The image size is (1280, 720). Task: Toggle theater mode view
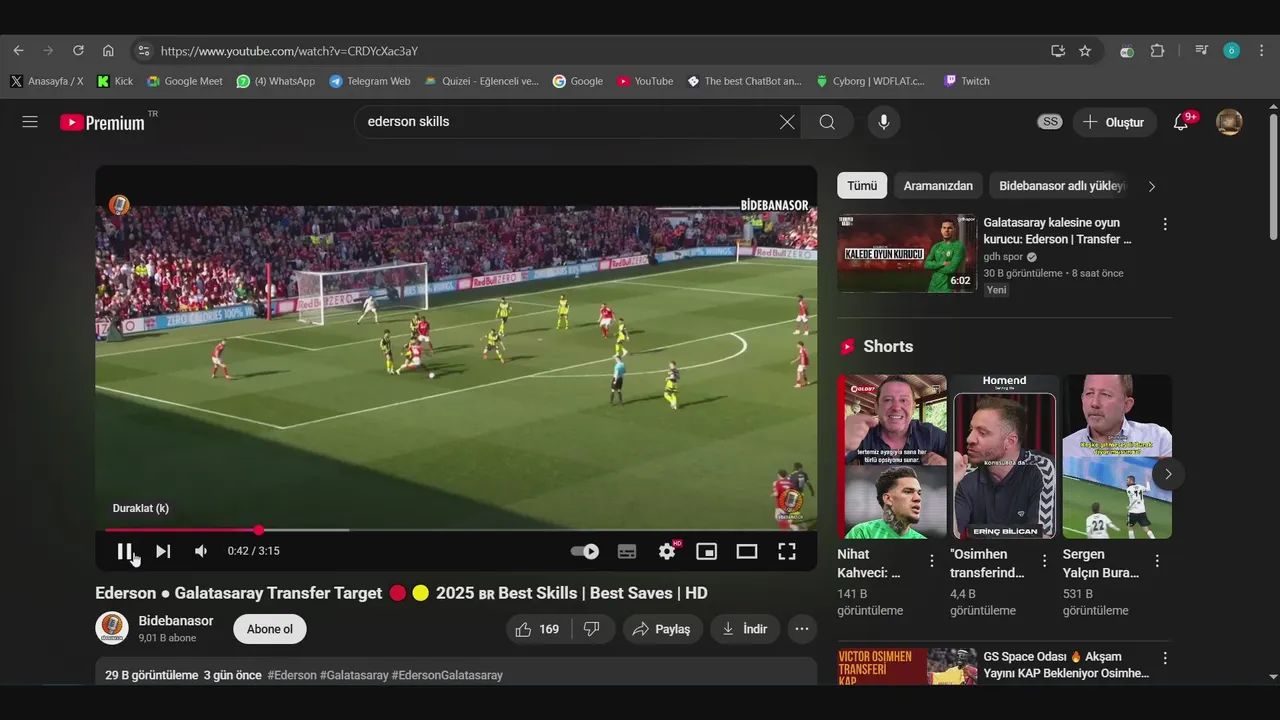747,551
